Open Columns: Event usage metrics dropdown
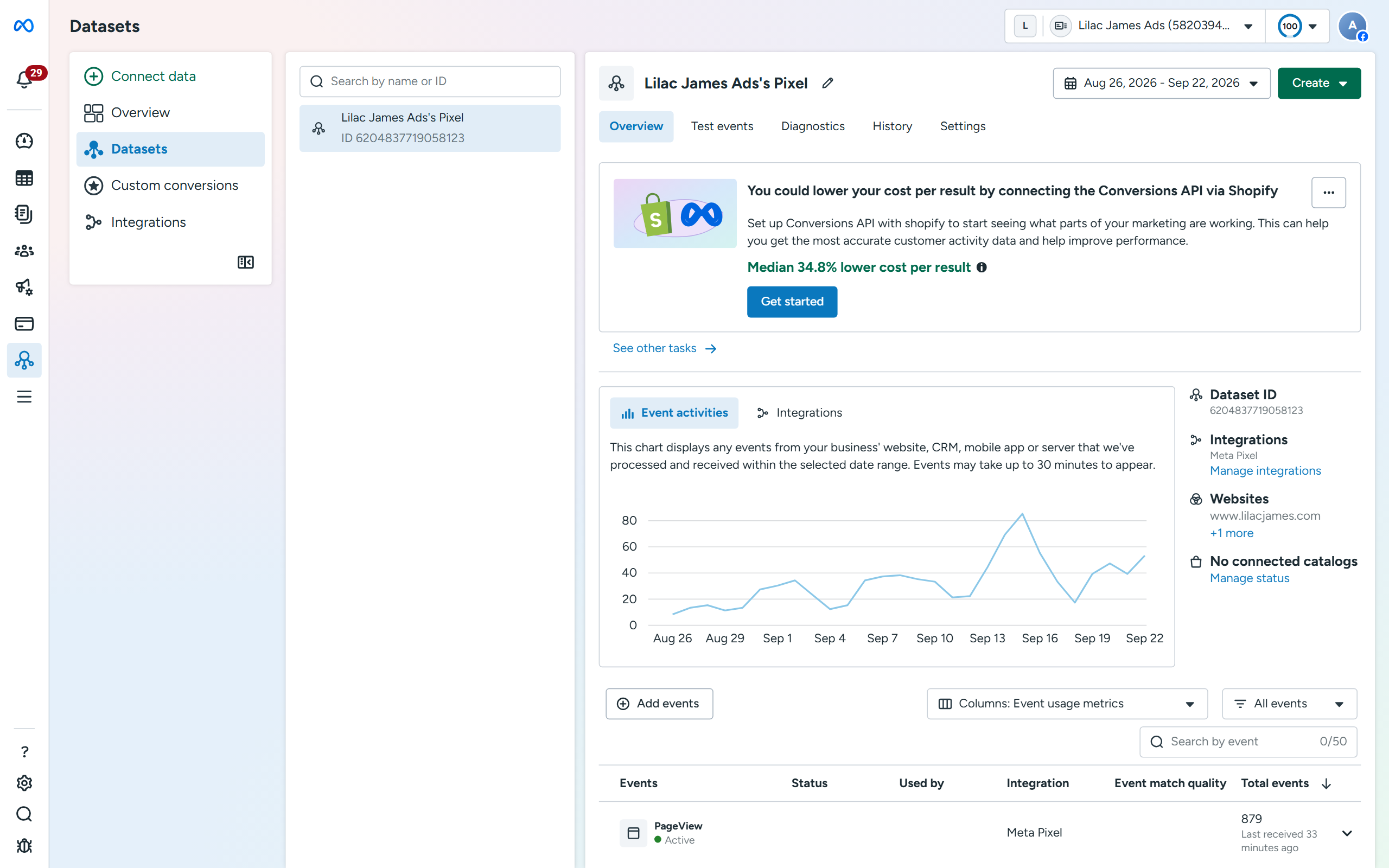 [1066, 704]
